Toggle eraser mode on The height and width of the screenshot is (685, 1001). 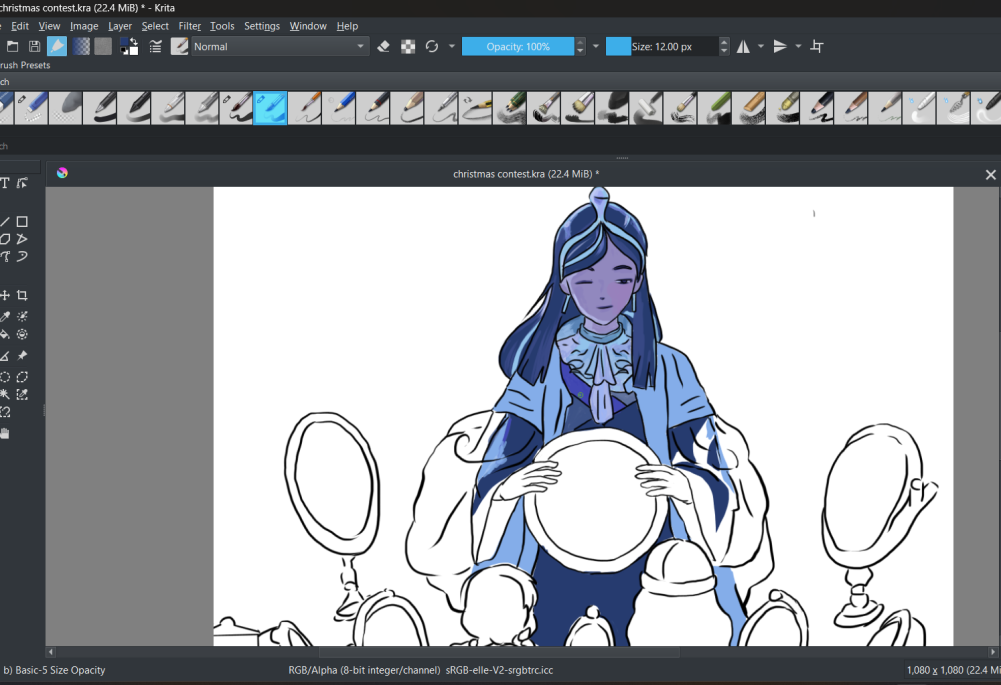(383, 46)
